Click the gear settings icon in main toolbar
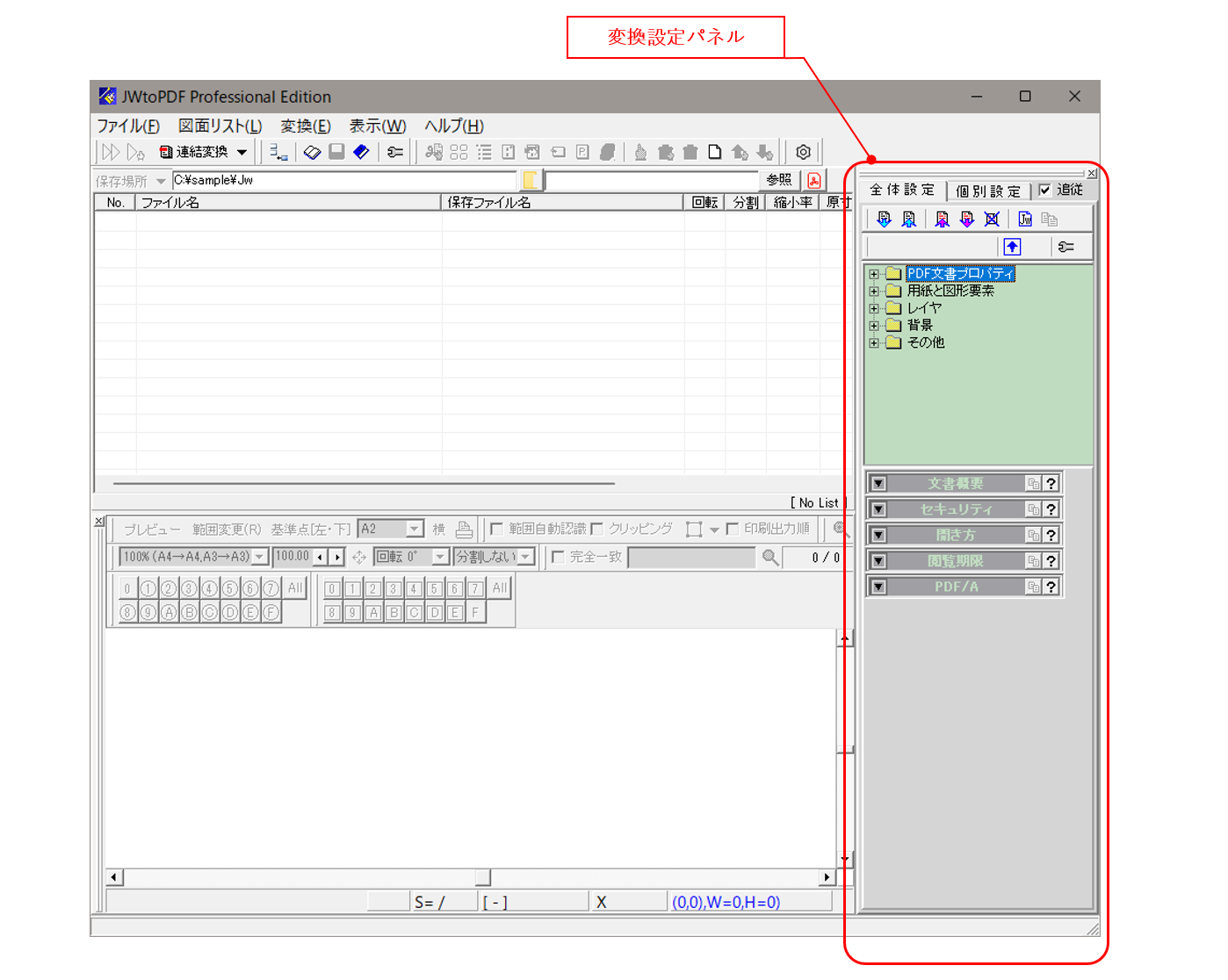This screenshot has height=980, width=1228. [x=803, y=152]
